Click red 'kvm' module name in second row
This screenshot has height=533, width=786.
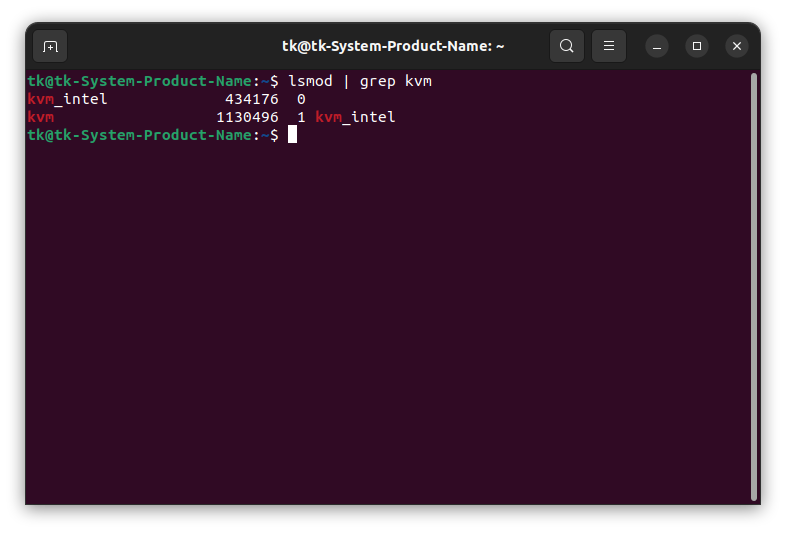tap(40, 117)
